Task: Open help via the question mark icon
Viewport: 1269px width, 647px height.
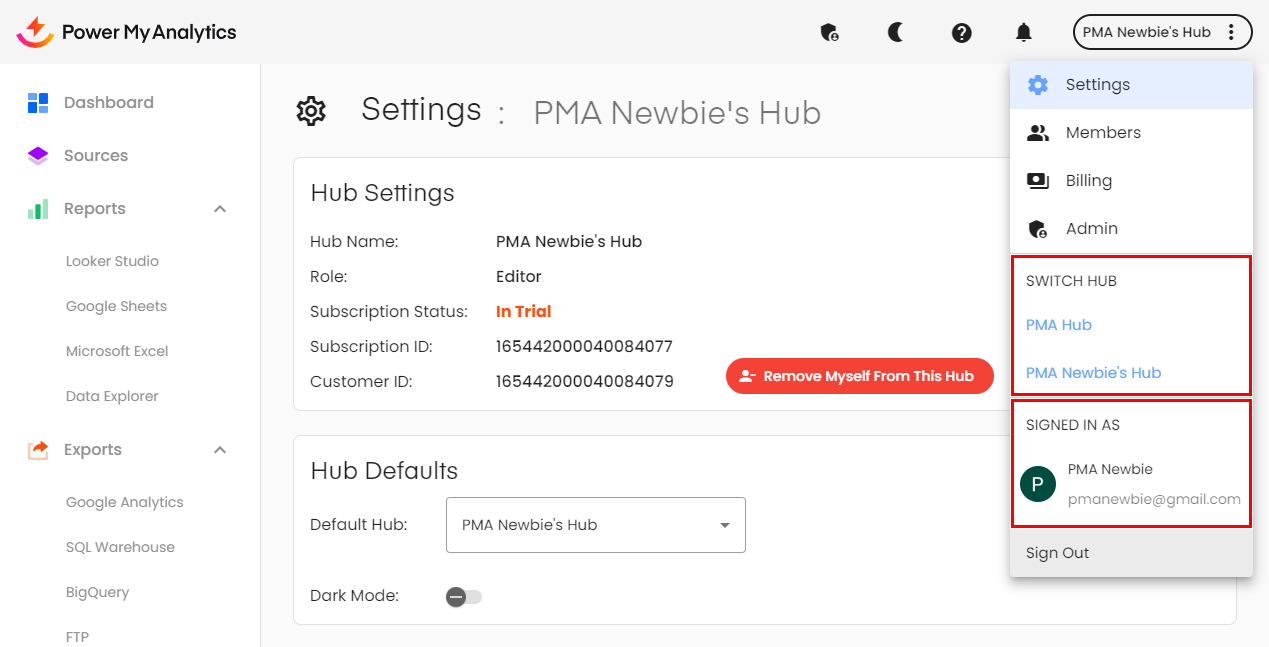Action: 961,33
